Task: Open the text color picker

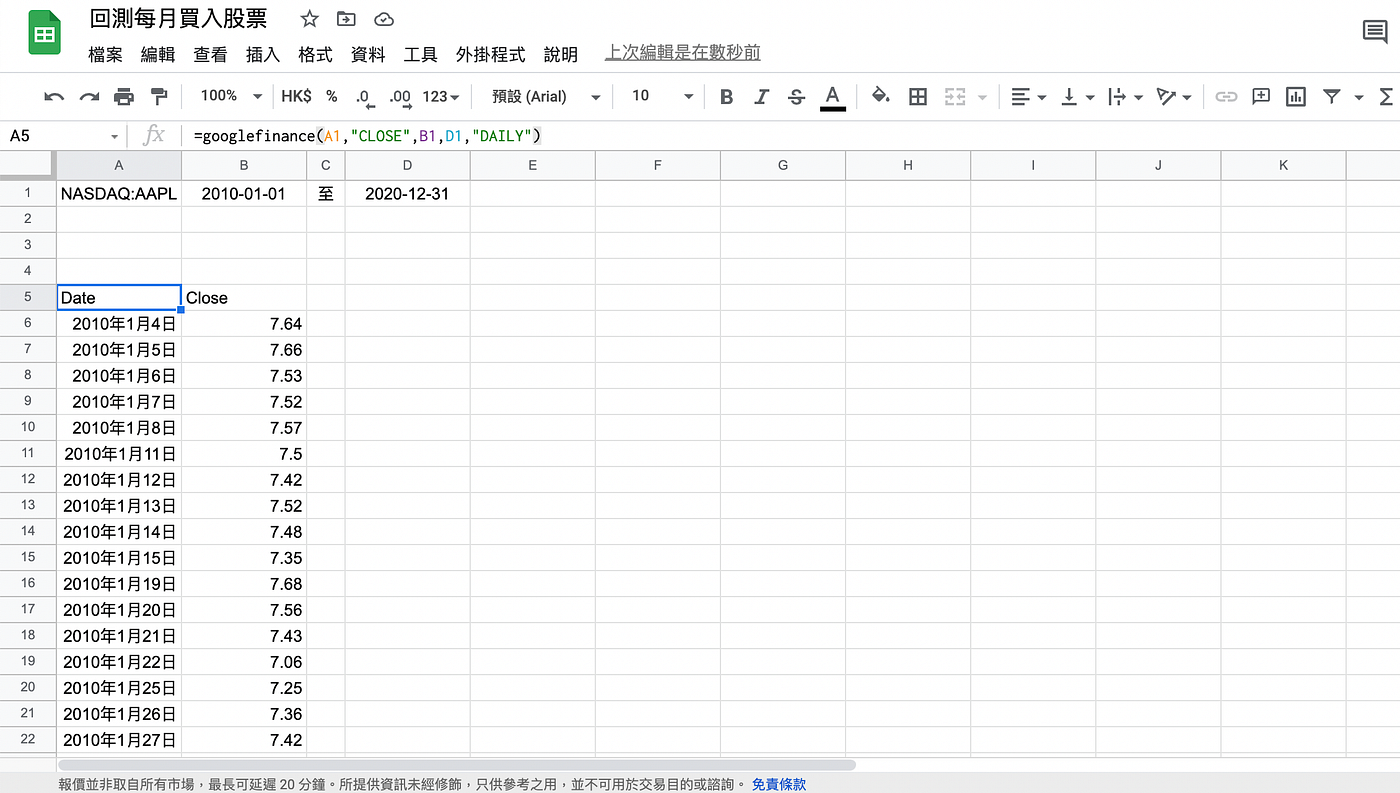Action: [x=831, y=97]
